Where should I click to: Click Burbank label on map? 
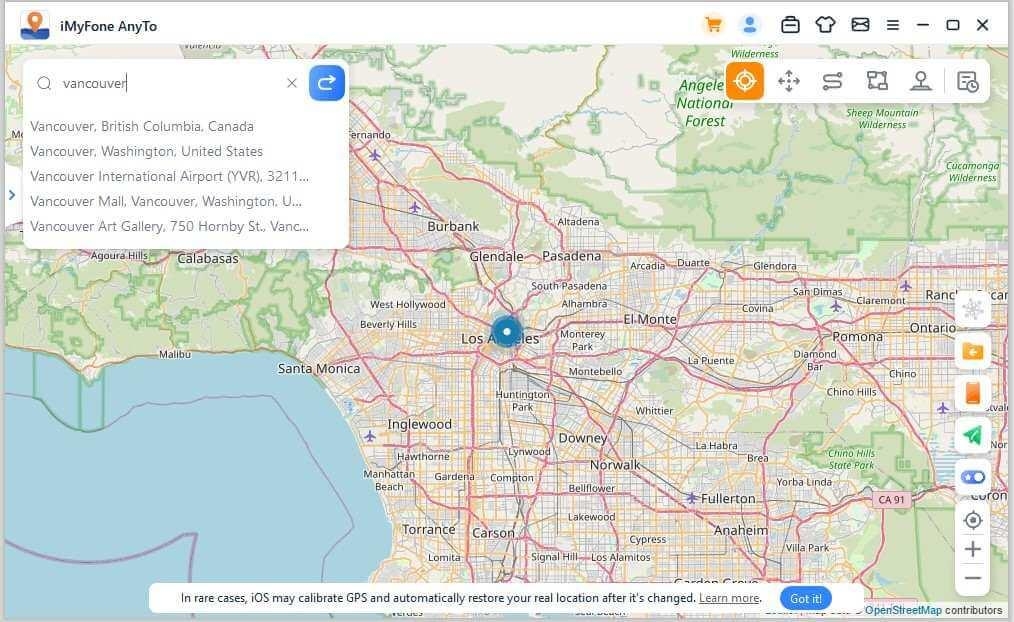453,226
